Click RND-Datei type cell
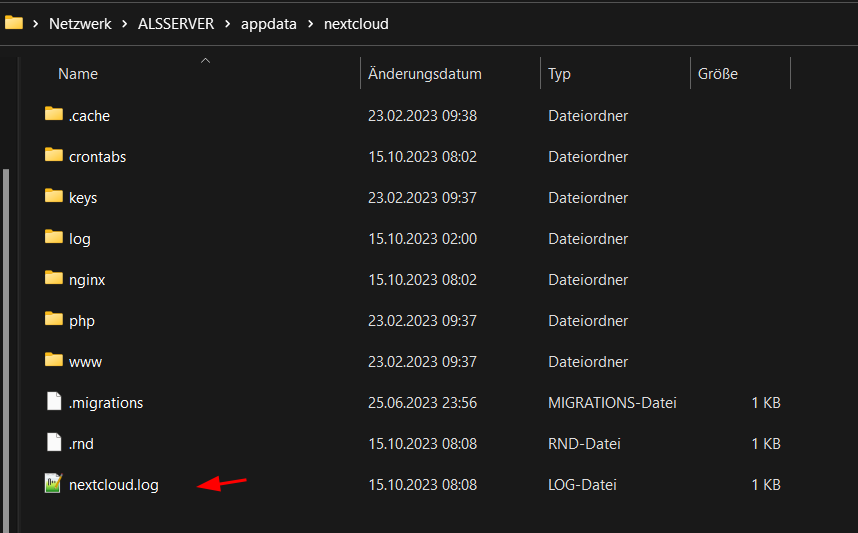The height and width of the screenshot is (533, 858). [x=584, y=444]
